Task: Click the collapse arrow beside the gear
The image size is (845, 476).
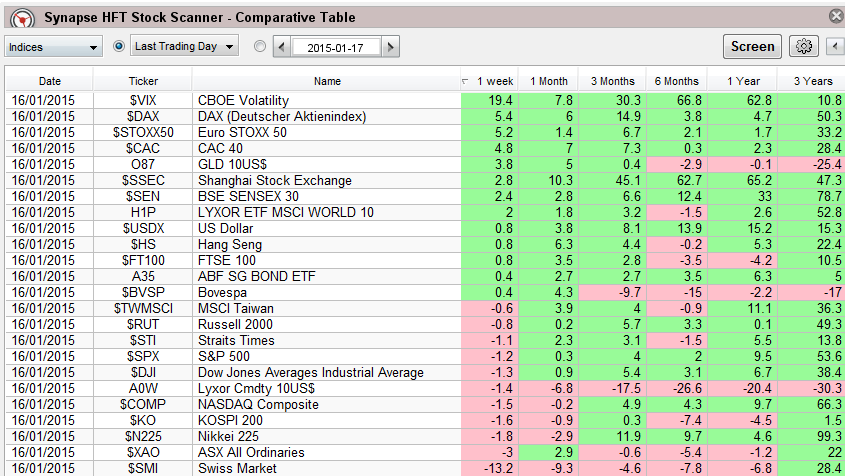Action: point(834,46)
